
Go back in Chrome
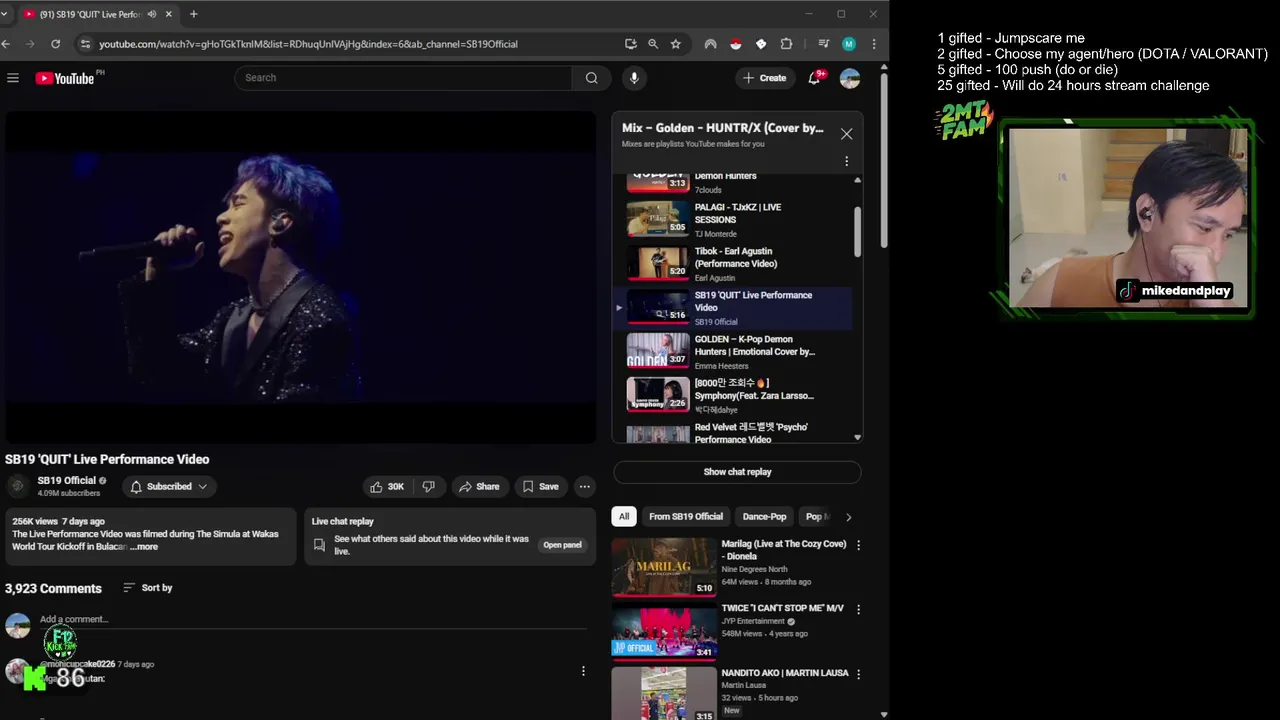[x=6, y=44]
